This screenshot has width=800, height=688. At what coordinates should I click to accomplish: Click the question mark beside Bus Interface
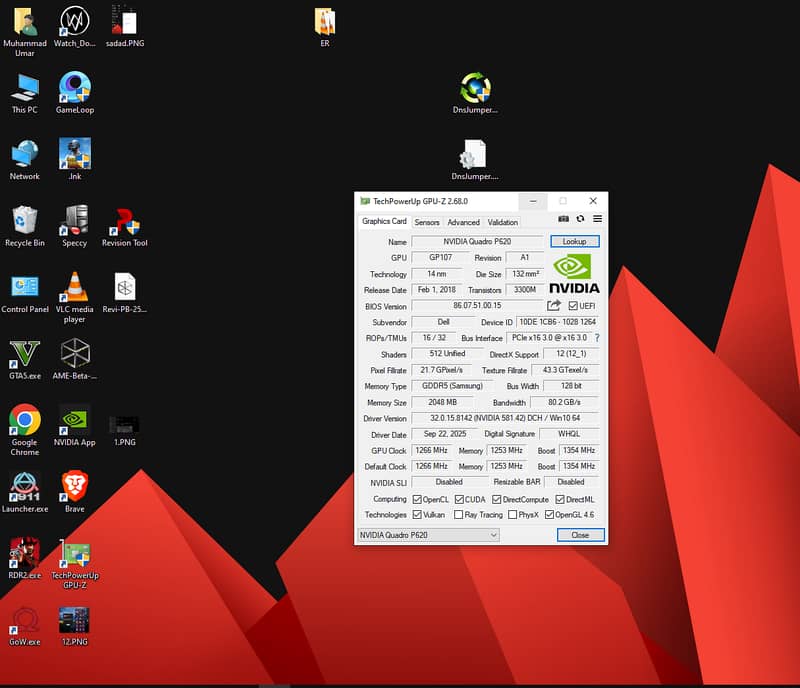(597, 338)
